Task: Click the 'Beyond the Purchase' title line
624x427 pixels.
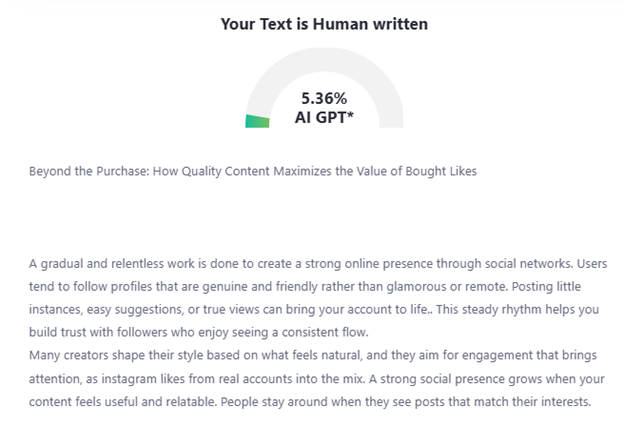Action: tap(253, 171)
